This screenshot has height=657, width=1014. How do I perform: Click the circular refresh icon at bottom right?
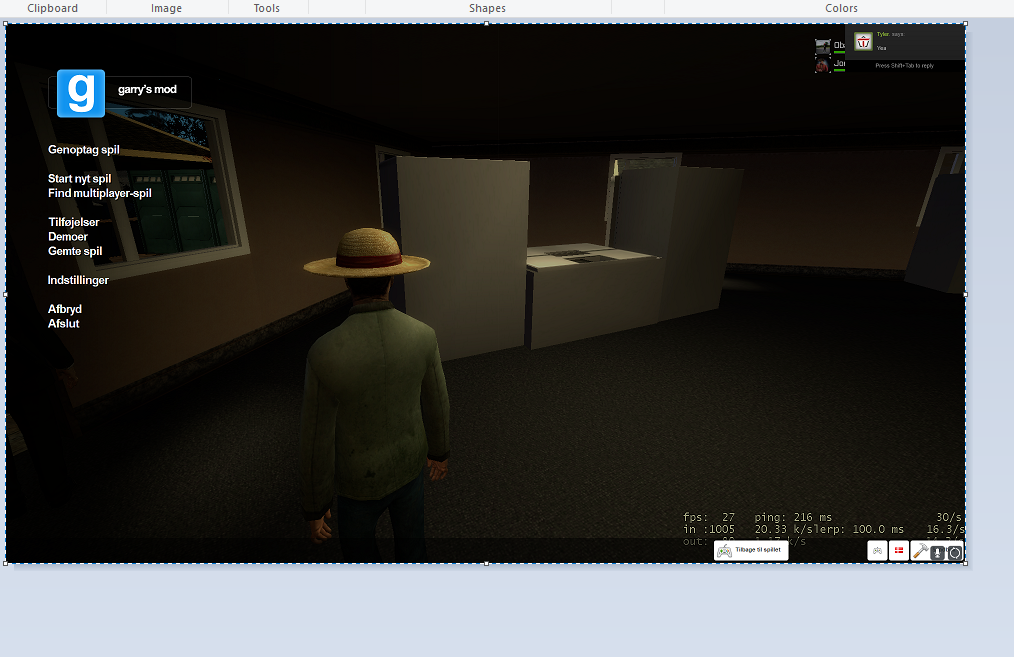point(955,552)
